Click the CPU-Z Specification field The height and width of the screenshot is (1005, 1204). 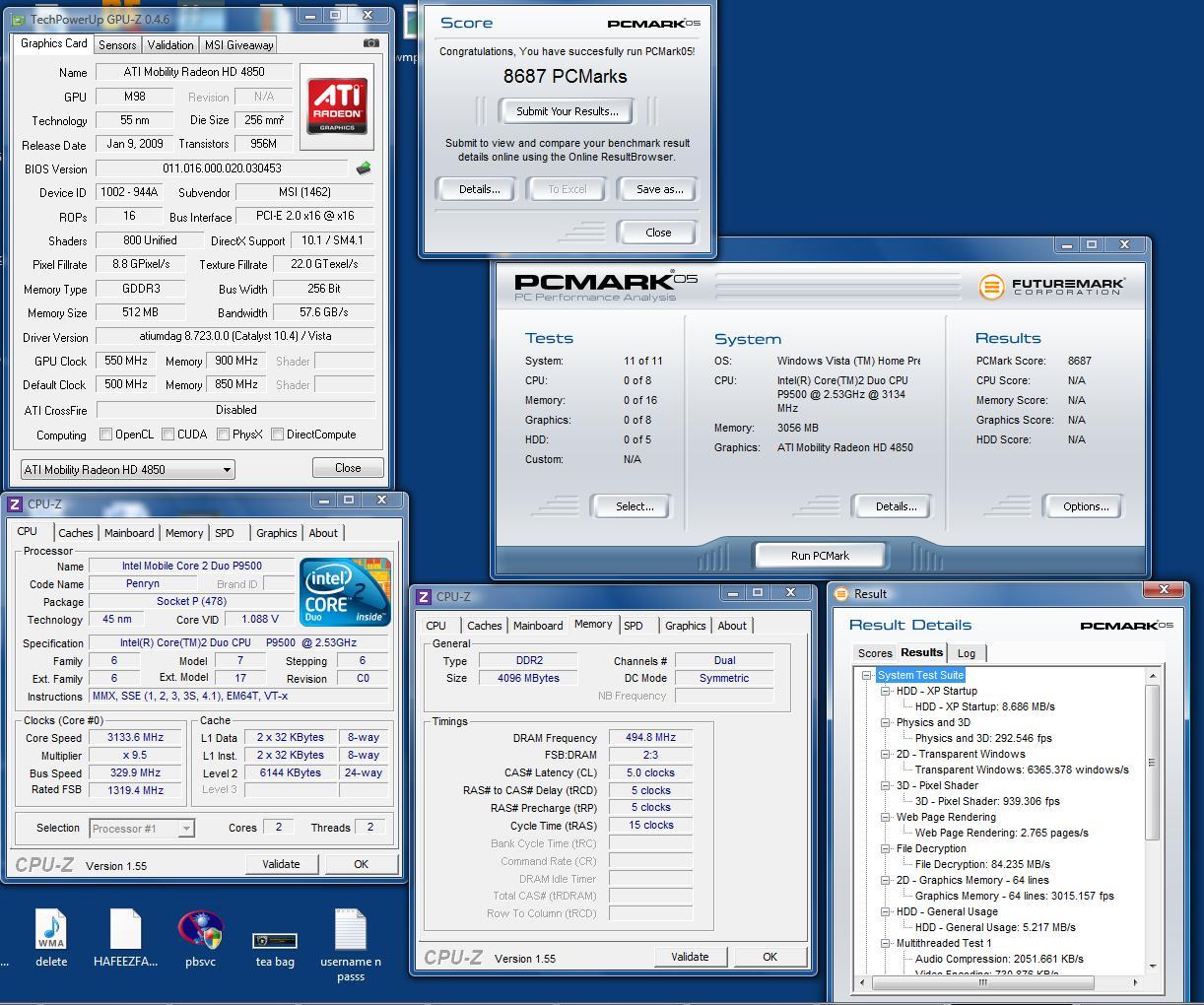(239, 642)
